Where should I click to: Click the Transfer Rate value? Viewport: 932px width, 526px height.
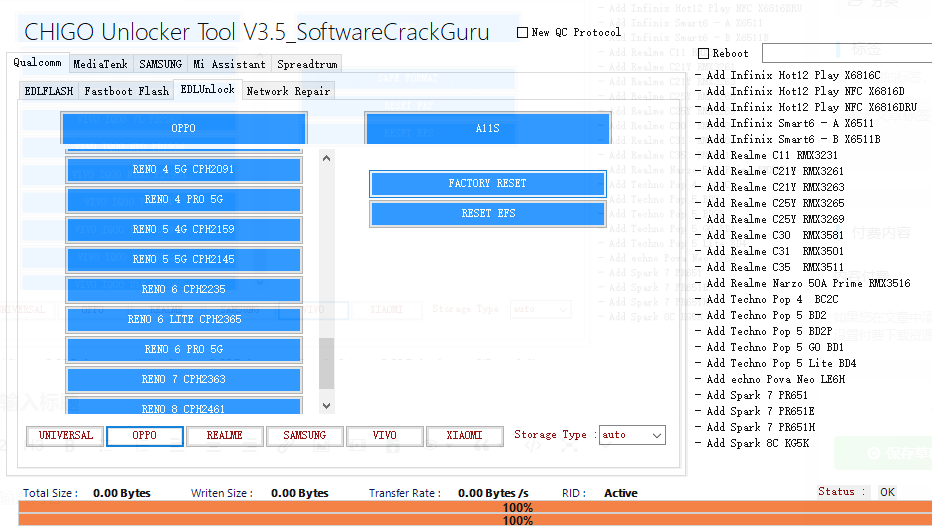493,493
